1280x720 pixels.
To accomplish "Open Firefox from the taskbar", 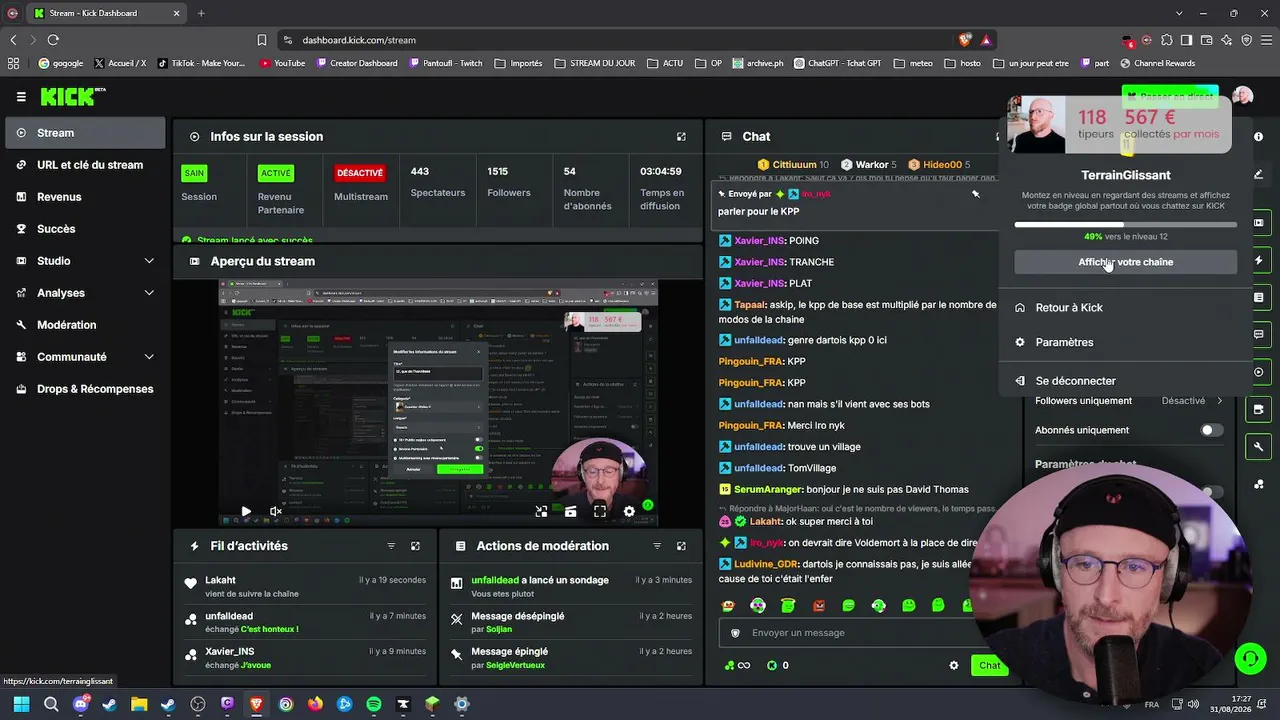I will [315, 704].
